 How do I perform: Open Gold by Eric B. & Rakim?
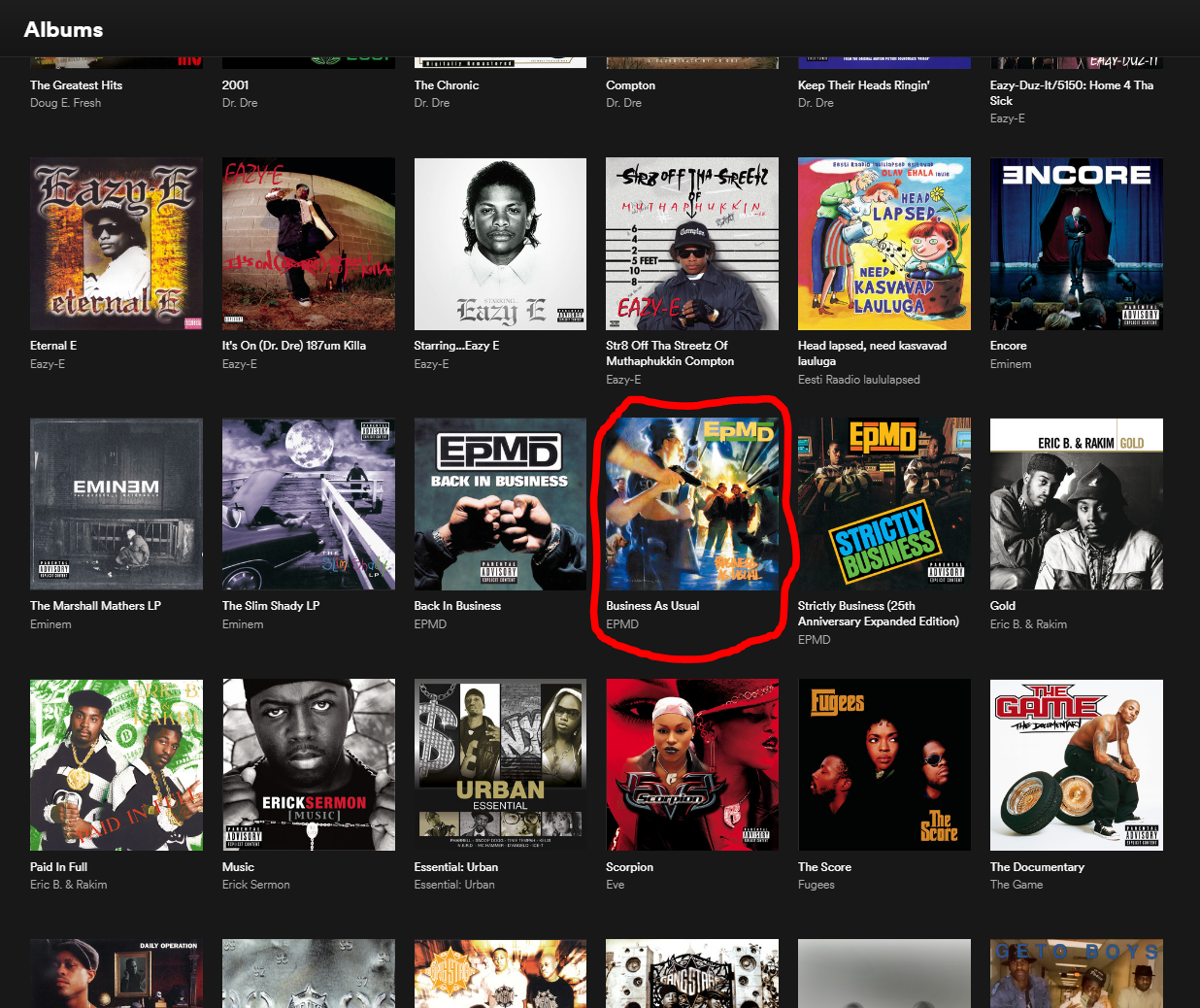click(x=1076, y=503)
